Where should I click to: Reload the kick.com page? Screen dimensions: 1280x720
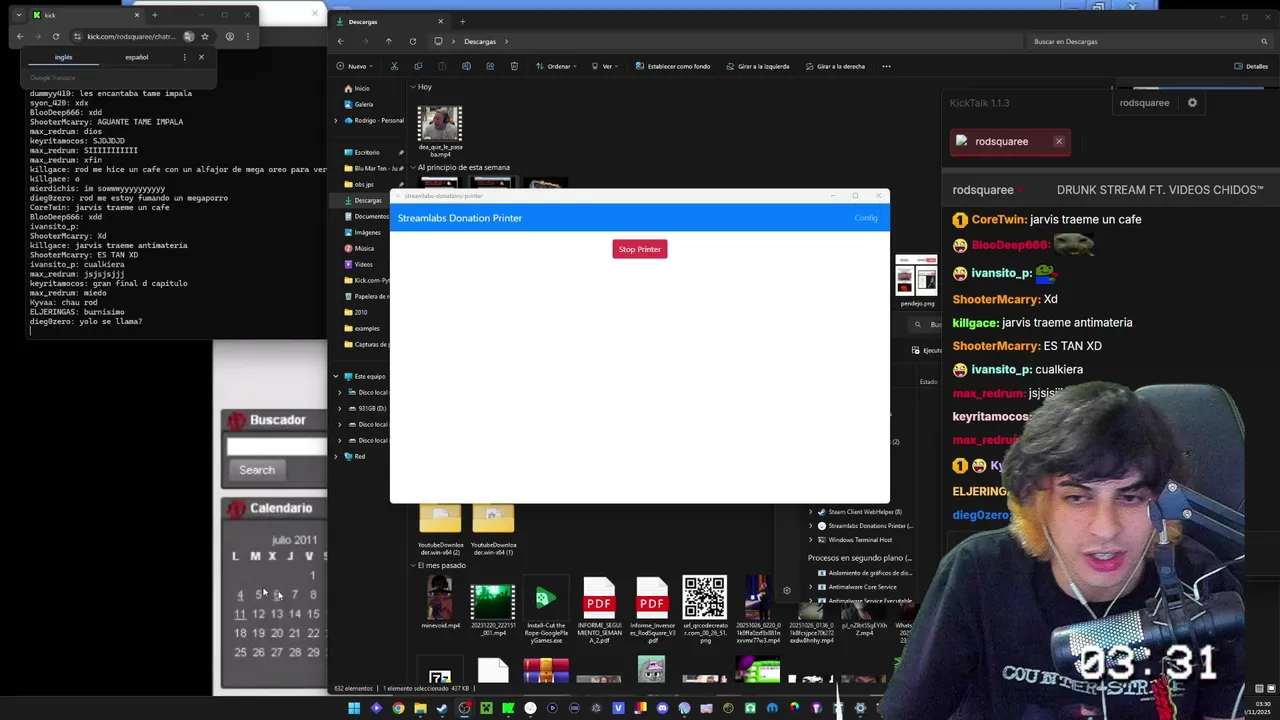click(56, 37)
